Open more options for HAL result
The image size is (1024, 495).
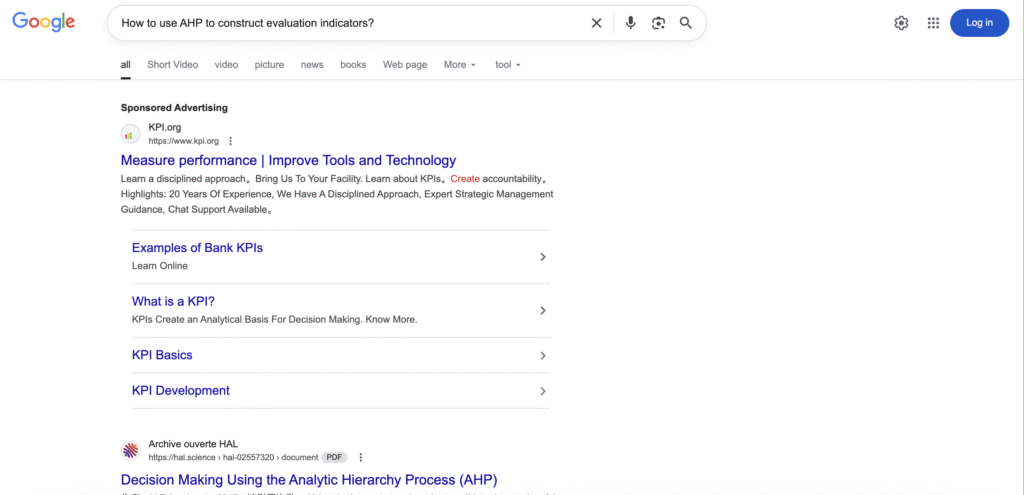pyautogui.click(x=361, y=457)
